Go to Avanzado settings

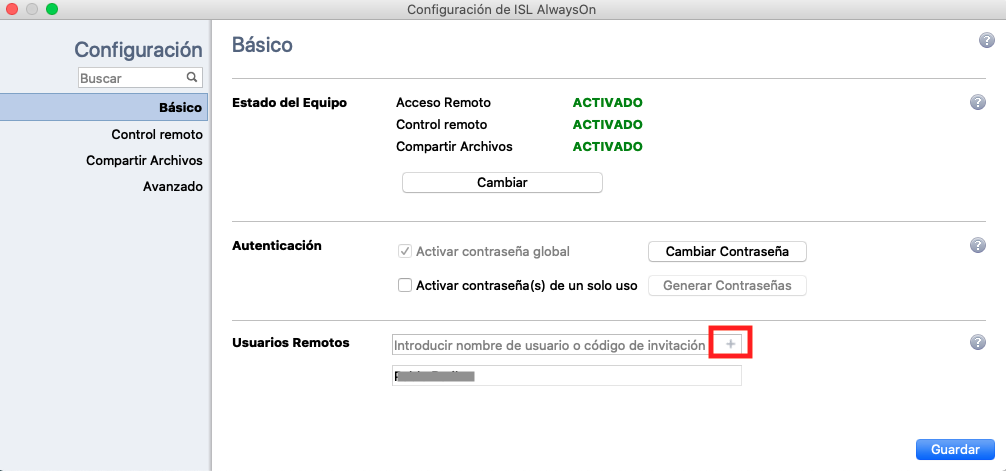point(173,187)
